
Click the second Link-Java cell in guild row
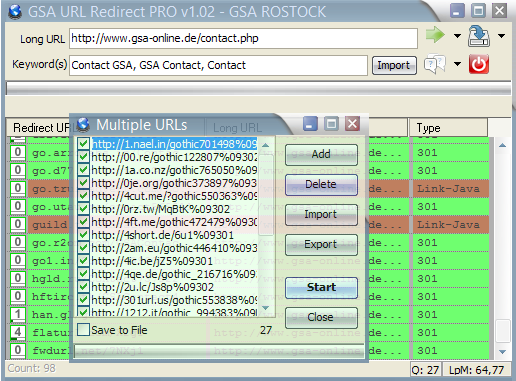(x=451, y=225)
